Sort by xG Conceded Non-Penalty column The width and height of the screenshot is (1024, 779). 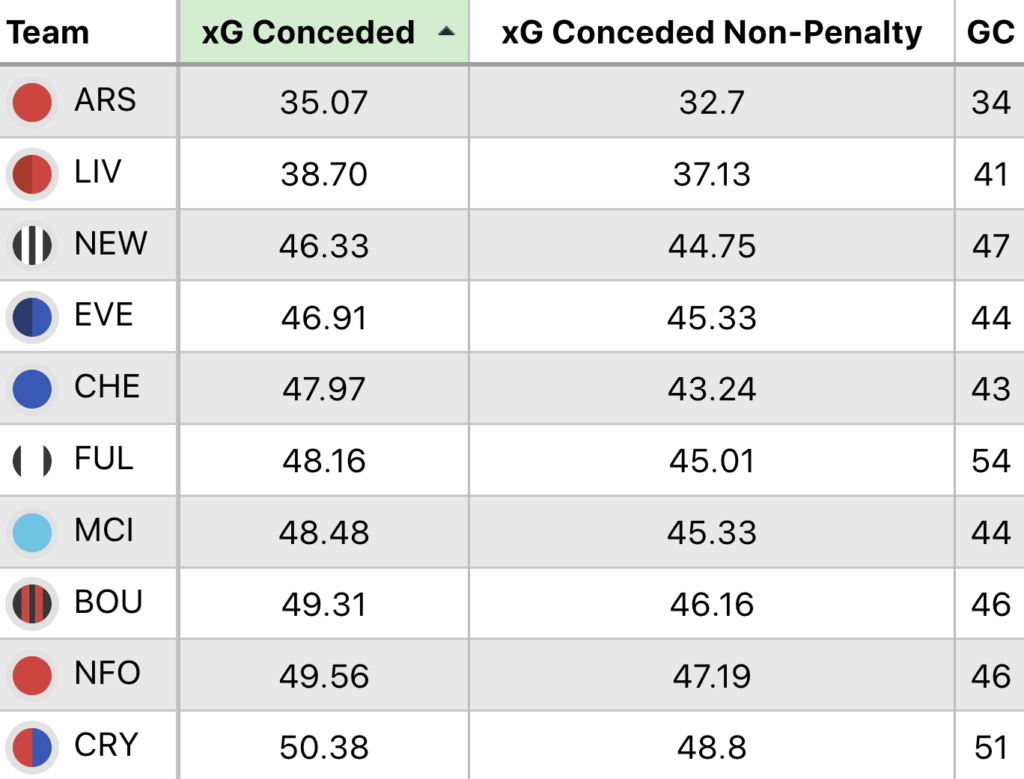711,32
